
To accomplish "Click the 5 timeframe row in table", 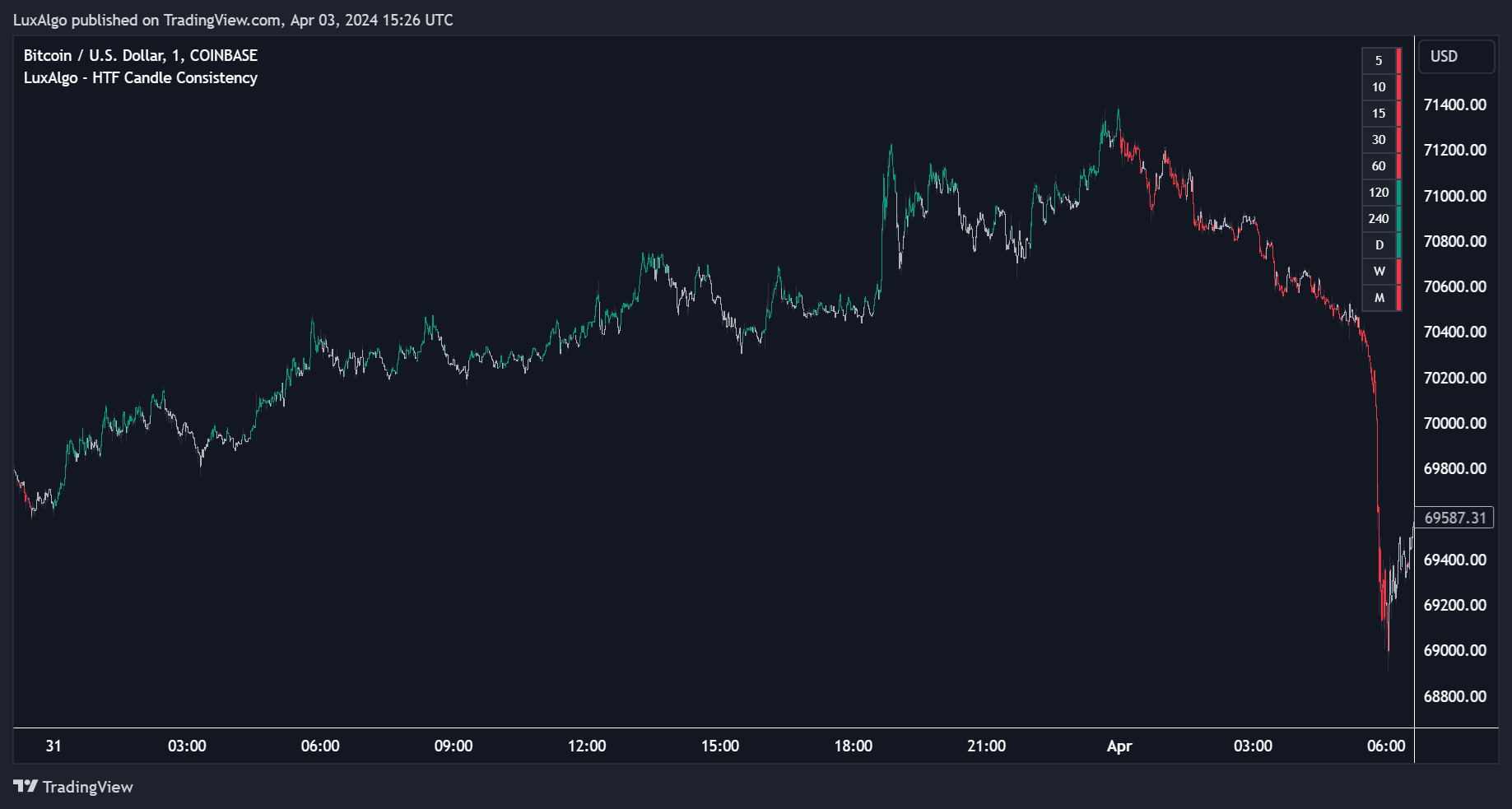I will coord(1379,61).
